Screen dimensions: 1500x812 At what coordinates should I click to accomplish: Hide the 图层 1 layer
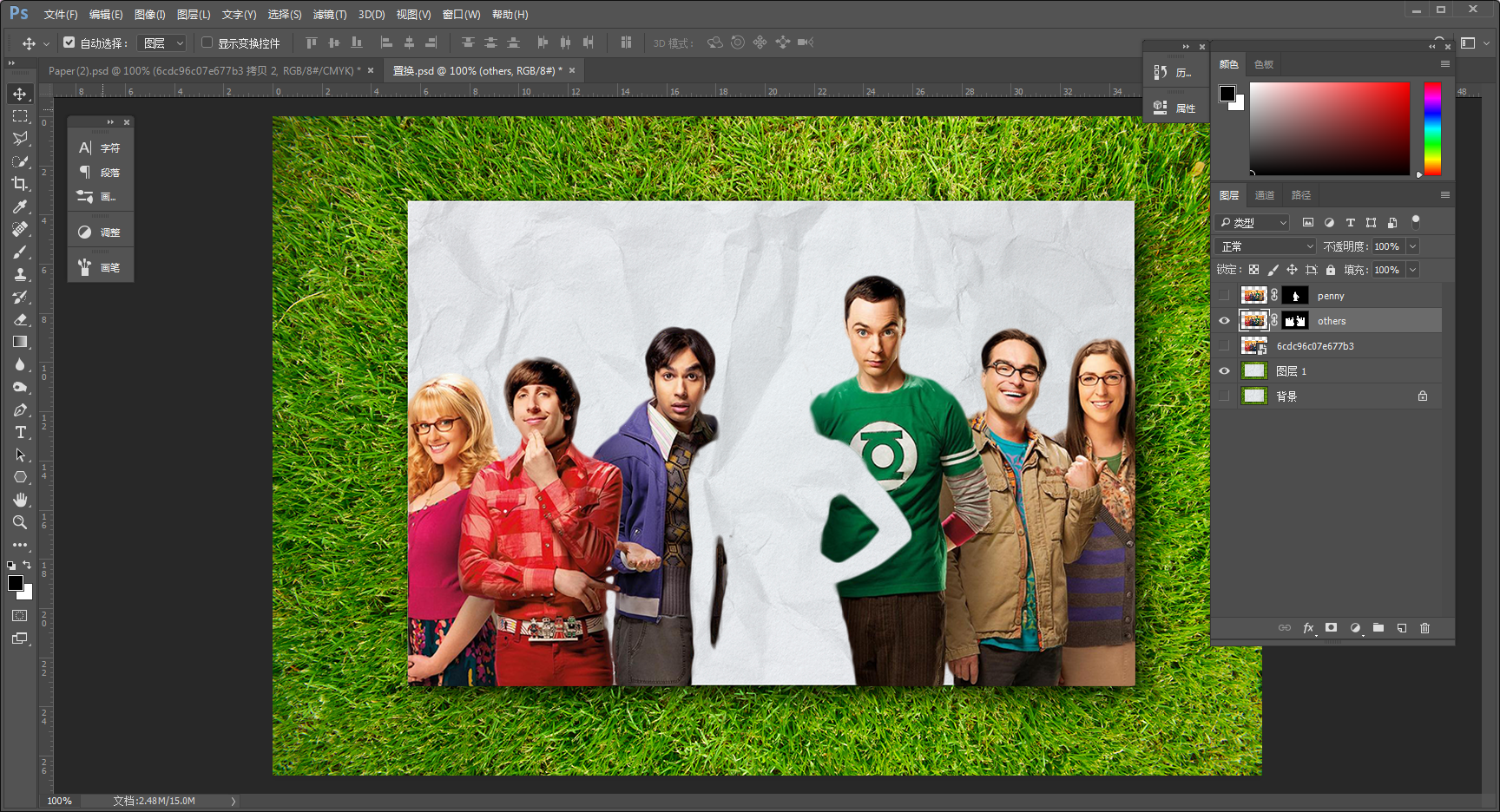[x=1224, y=371]
